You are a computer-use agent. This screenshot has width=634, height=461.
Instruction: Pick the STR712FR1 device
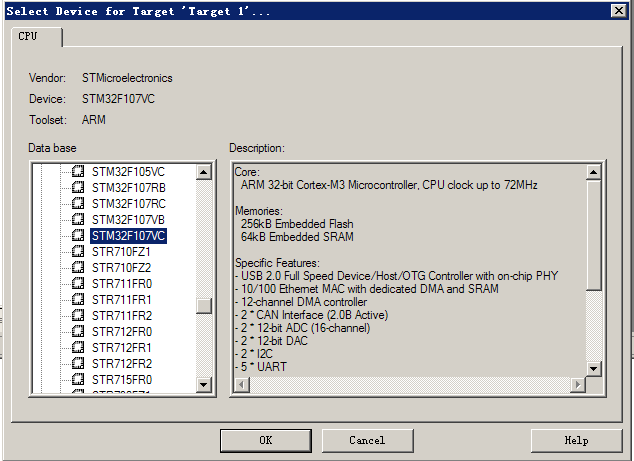[x=121, y=348]
